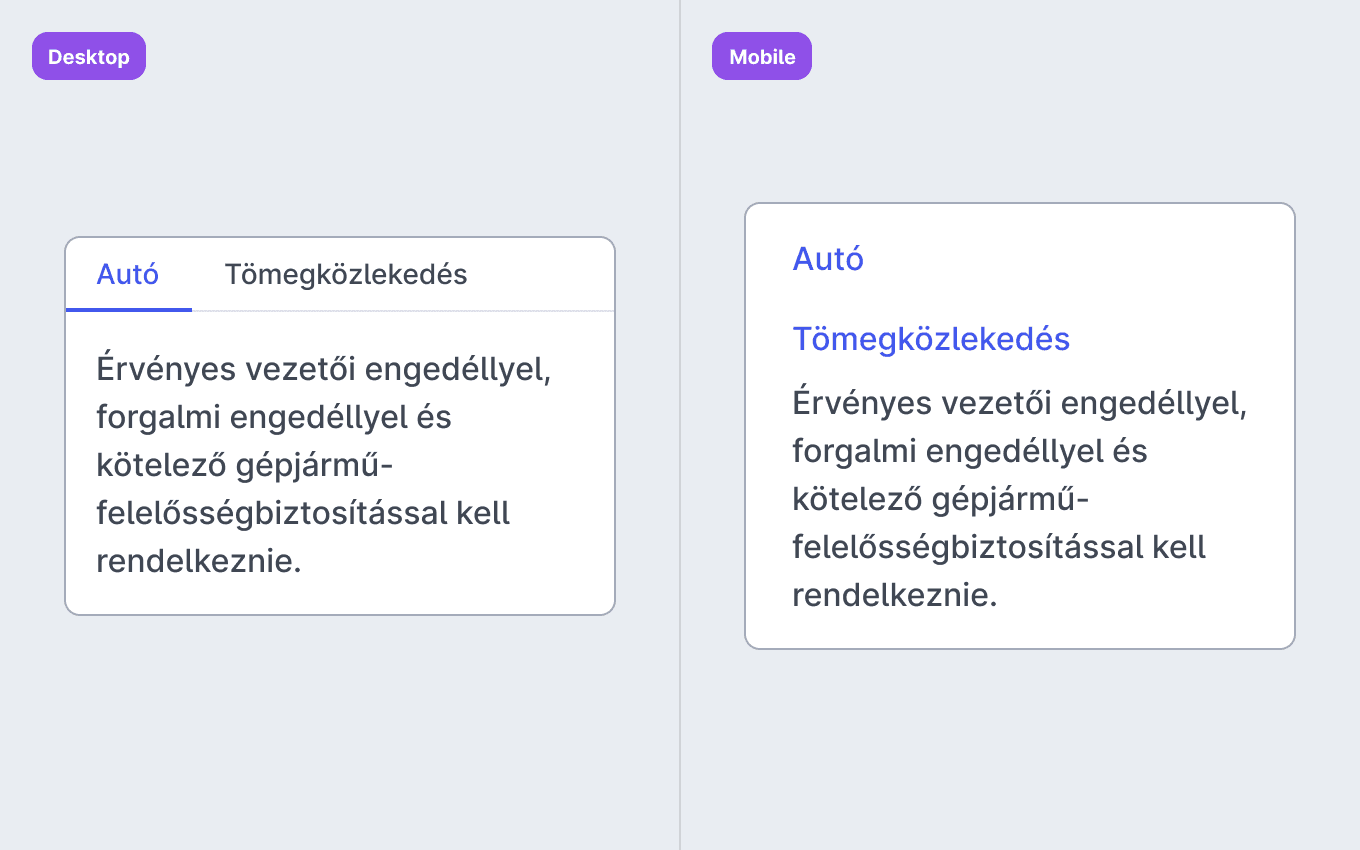Click "forgalmi engedéllyel és" line in Desktop panel

click(x=274, y=417)
